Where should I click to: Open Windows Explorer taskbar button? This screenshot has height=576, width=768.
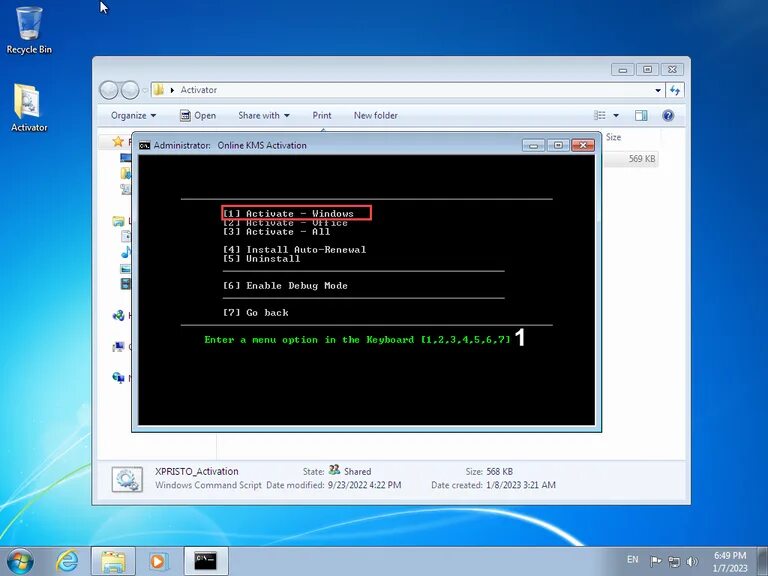(x=113, y=561)
